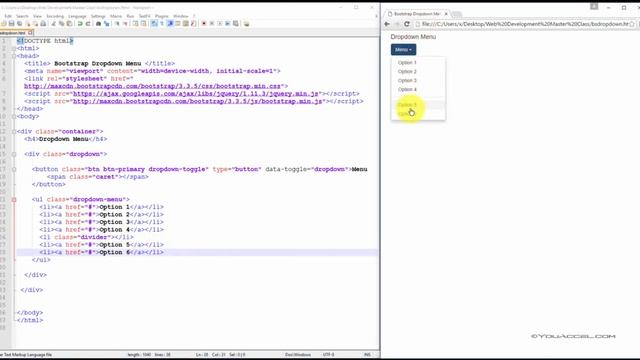Screen dimensions: 640x360
Task: Open the Language menu
Action: (77, 16)
